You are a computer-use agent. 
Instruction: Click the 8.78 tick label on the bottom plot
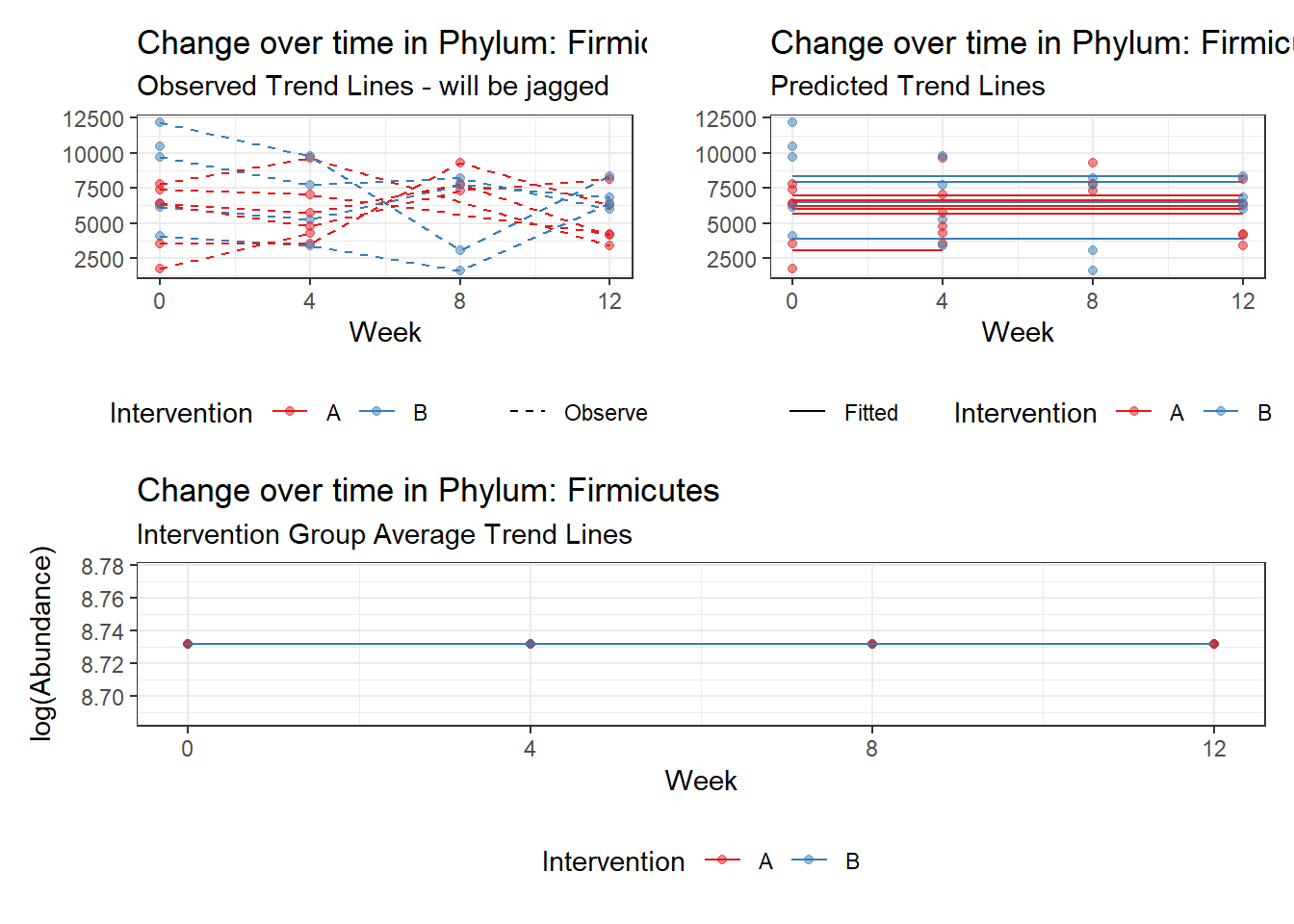pyautogui.click(x=103, y=567)
